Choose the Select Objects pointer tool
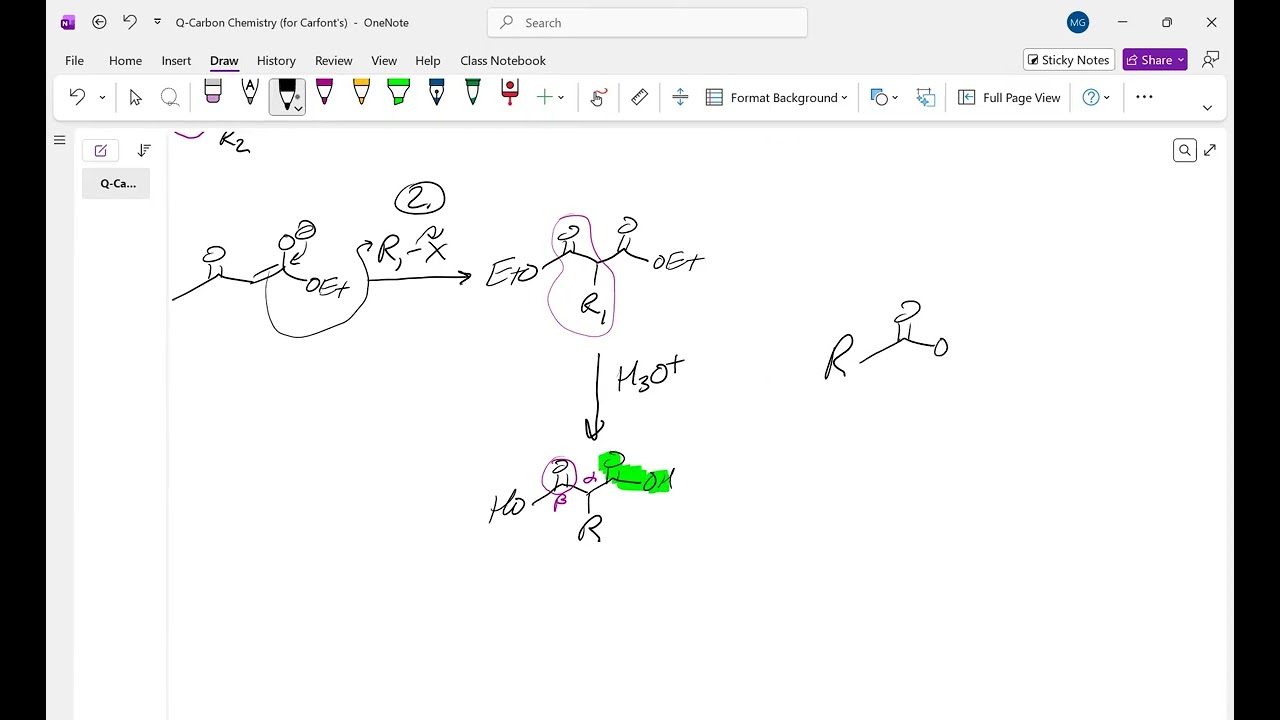 (x=136, y=97)
